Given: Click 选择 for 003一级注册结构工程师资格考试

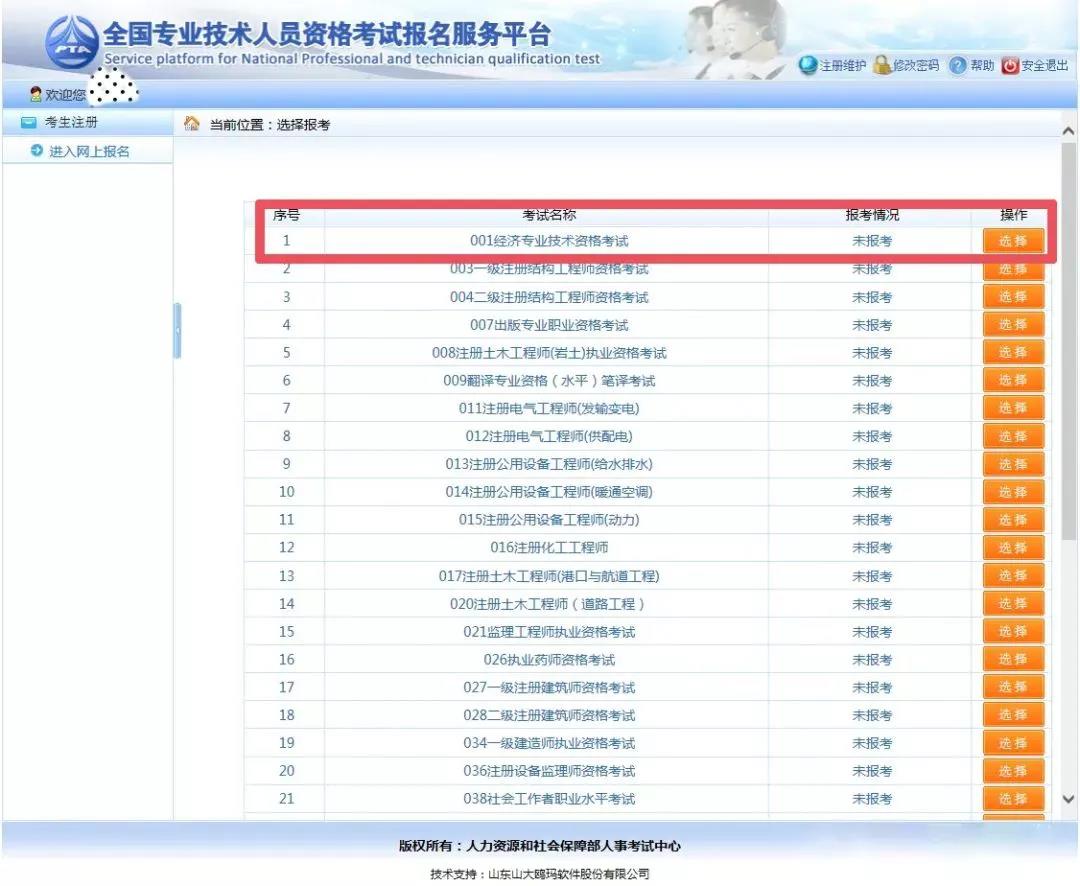Looking at the screenshot, I should (1013, 269).
